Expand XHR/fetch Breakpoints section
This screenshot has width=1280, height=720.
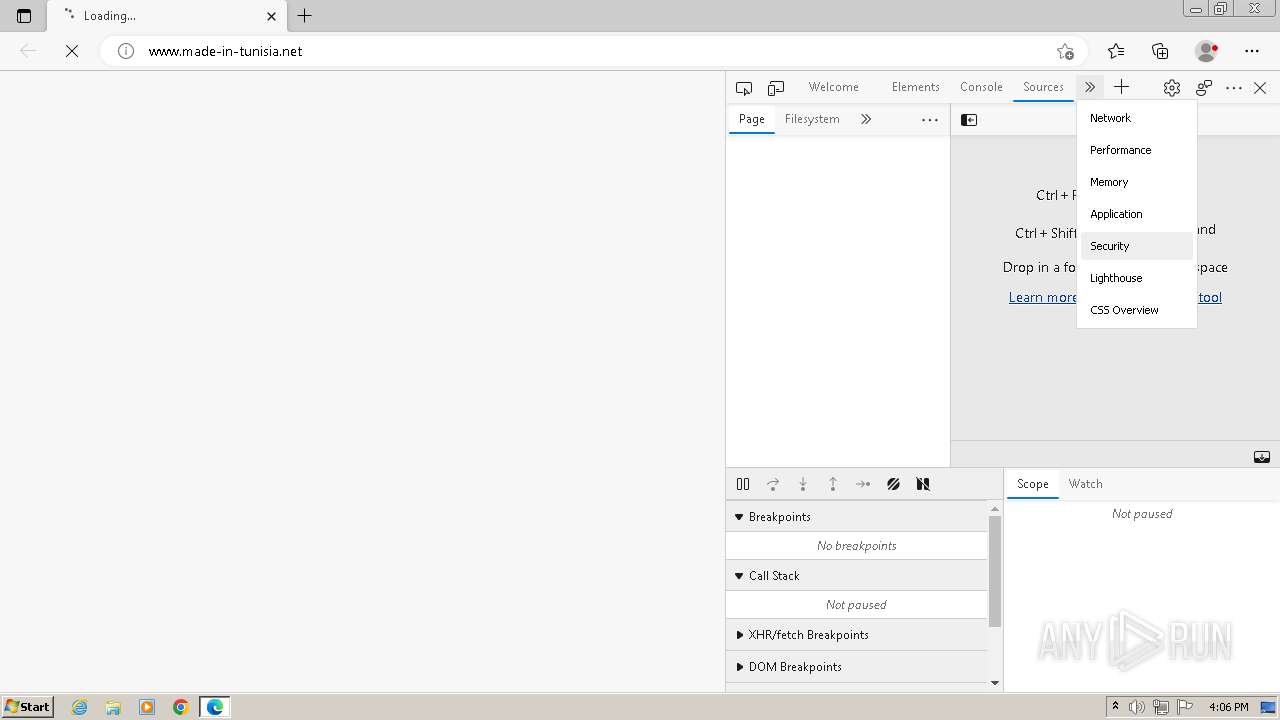pos(857,635)
